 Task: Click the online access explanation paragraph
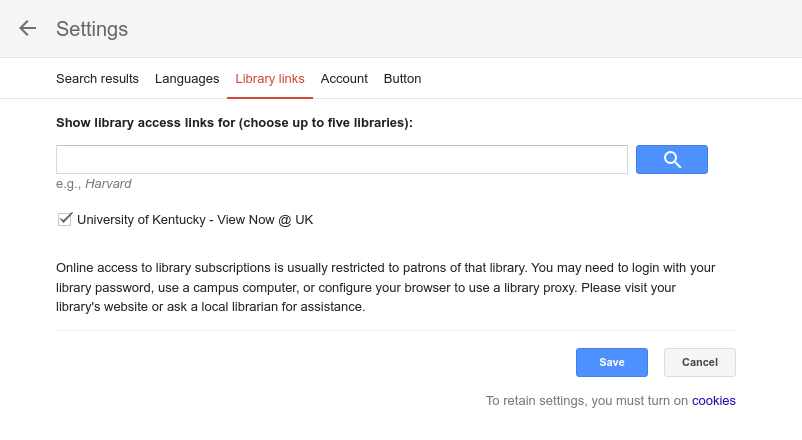coord(386,287)
